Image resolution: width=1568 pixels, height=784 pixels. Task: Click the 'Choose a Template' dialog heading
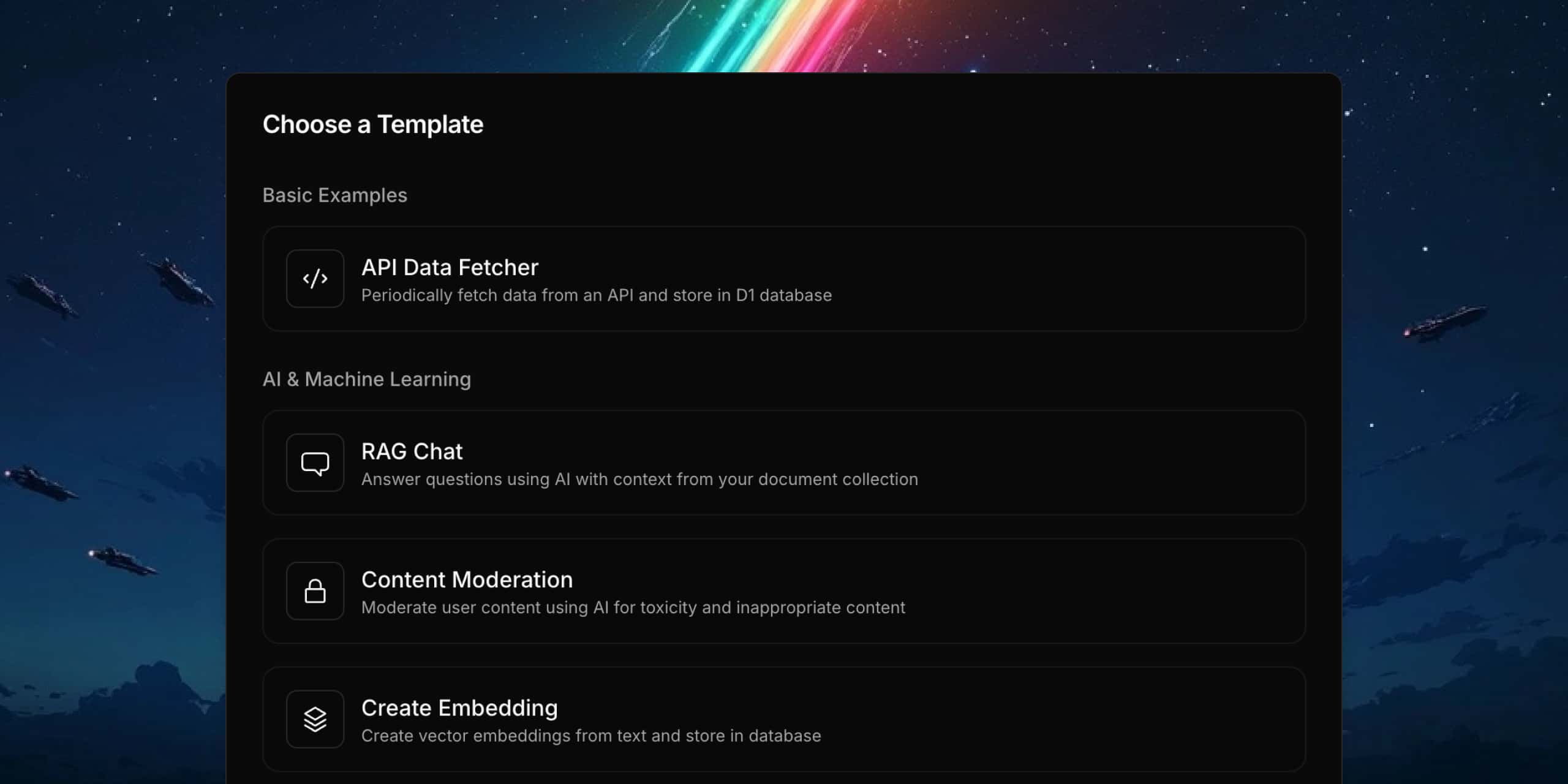click(373, 124)
